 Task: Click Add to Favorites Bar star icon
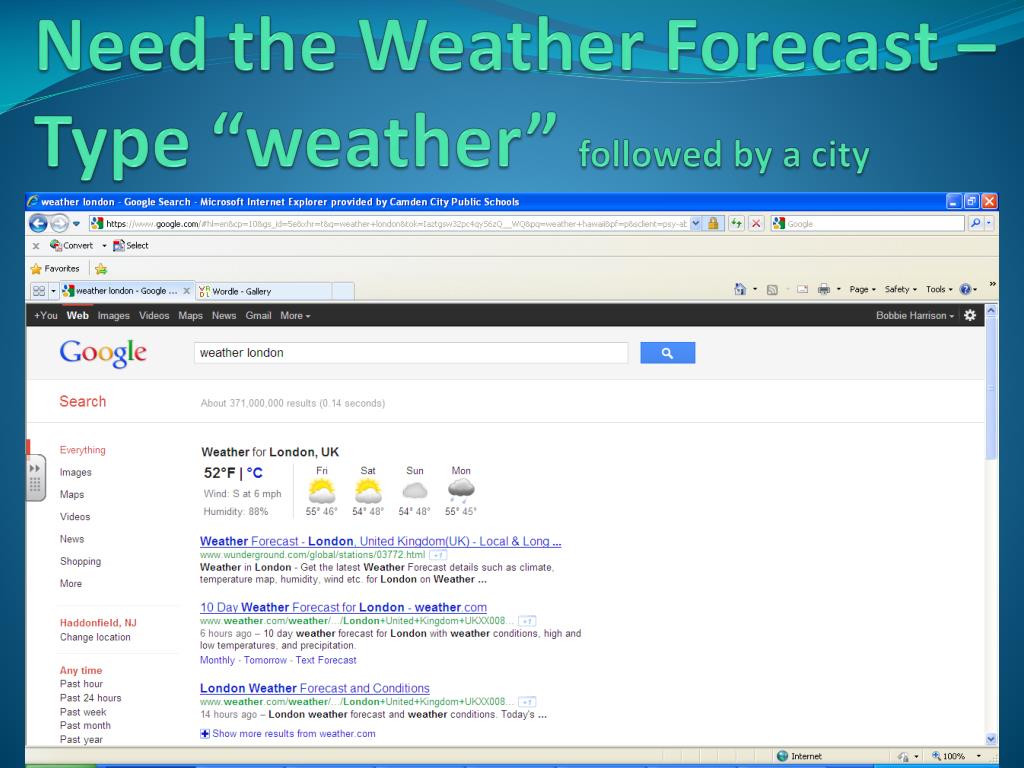pyautogui.click(x=101, y=268)
